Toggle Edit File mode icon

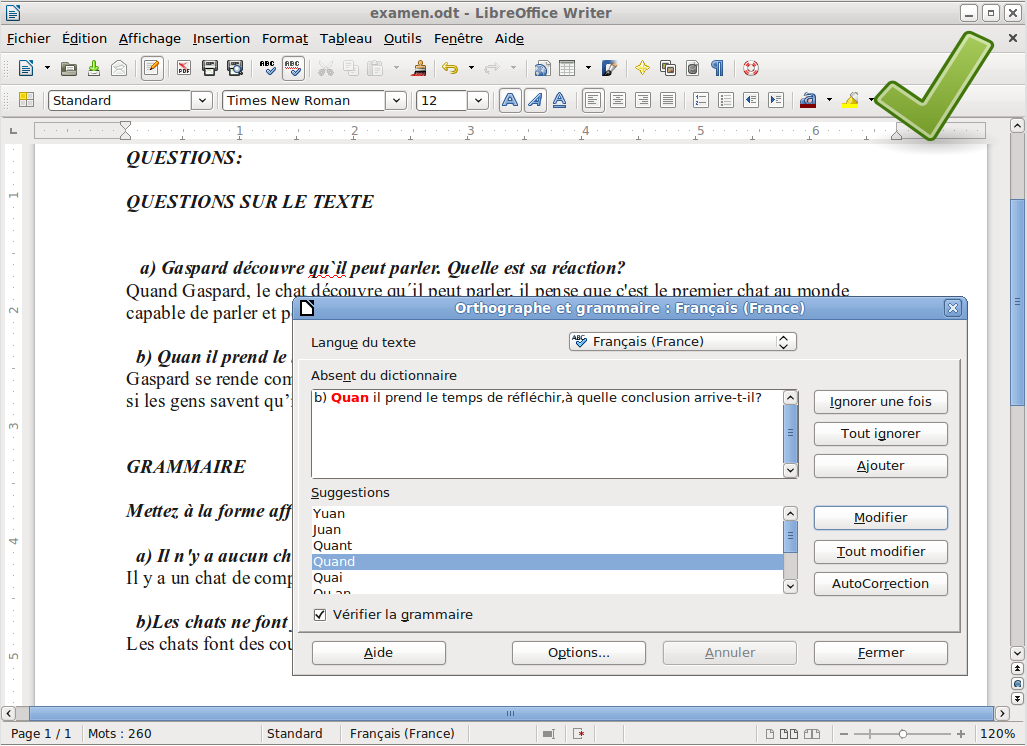click(152, 68)
